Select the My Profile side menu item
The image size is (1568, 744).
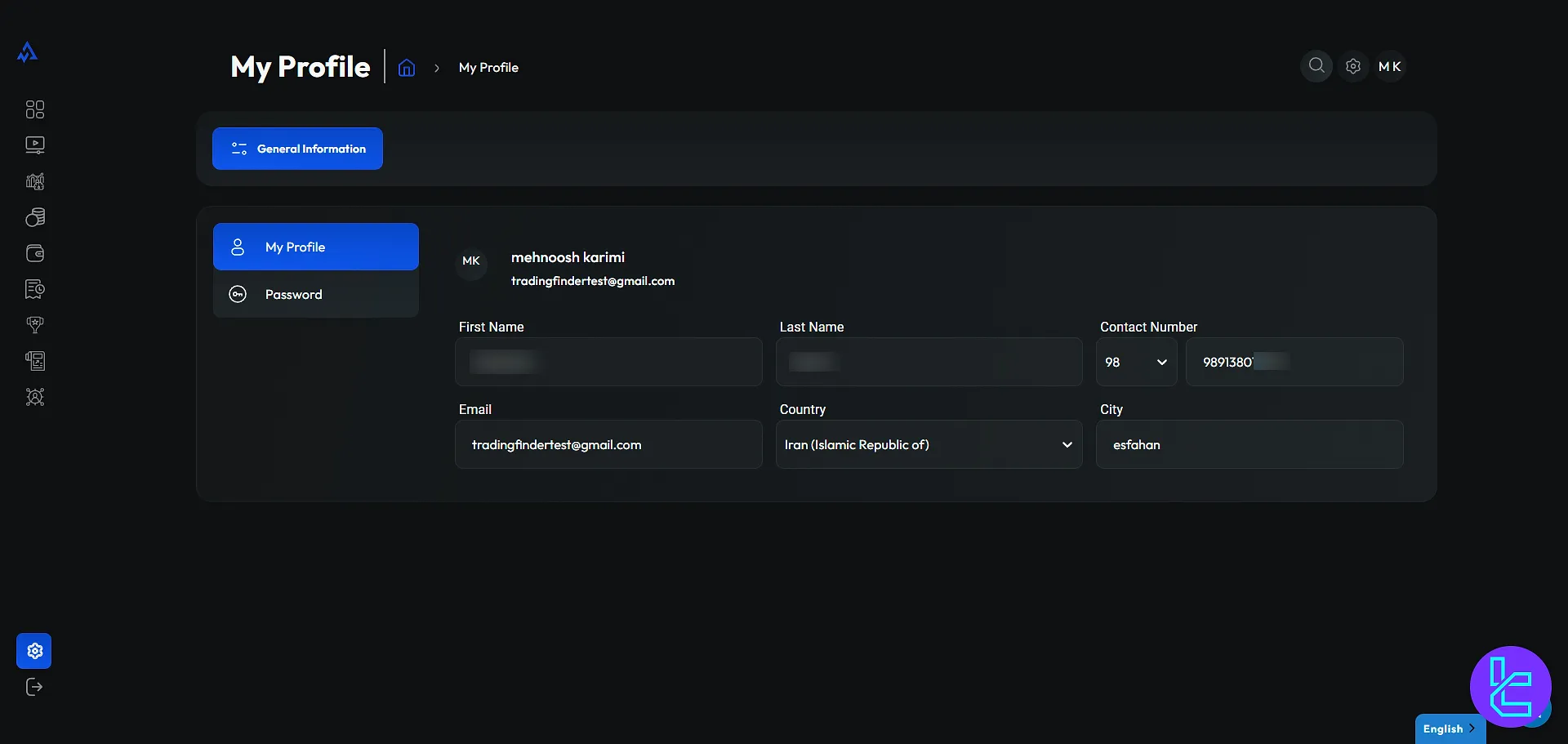pos(316,247)
